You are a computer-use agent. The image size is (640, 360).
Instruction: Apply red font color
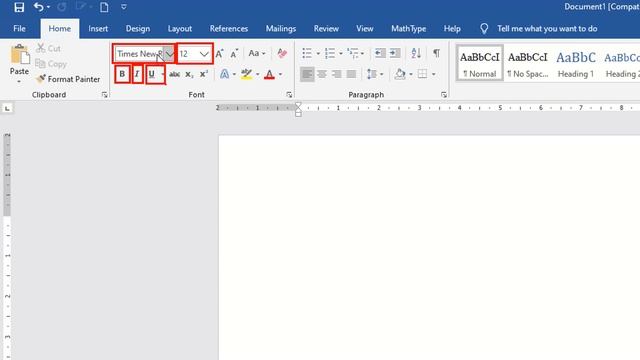[269, 74]
